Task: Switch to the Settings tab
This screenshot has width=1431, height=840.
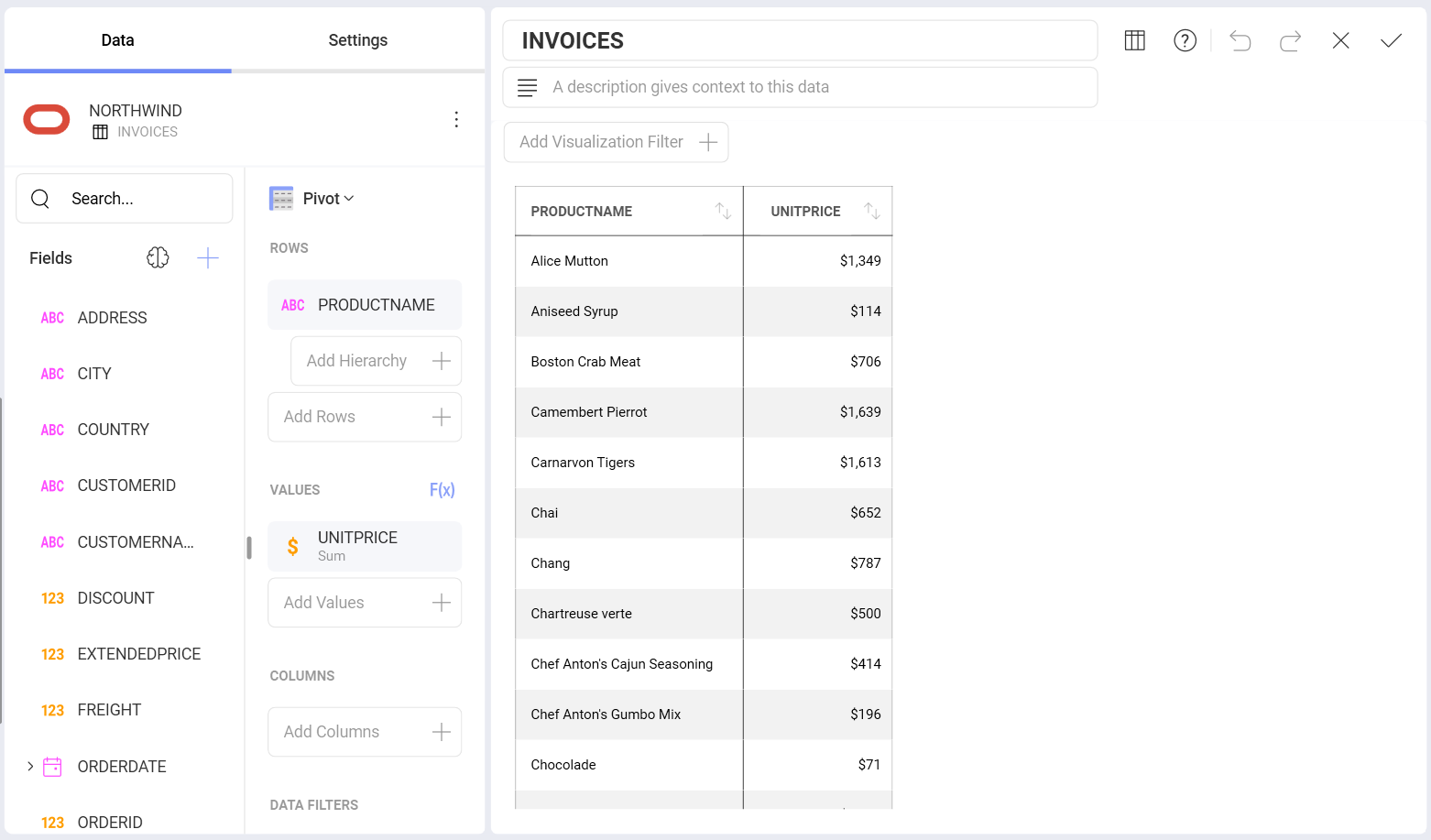Action: click(358, 40)
